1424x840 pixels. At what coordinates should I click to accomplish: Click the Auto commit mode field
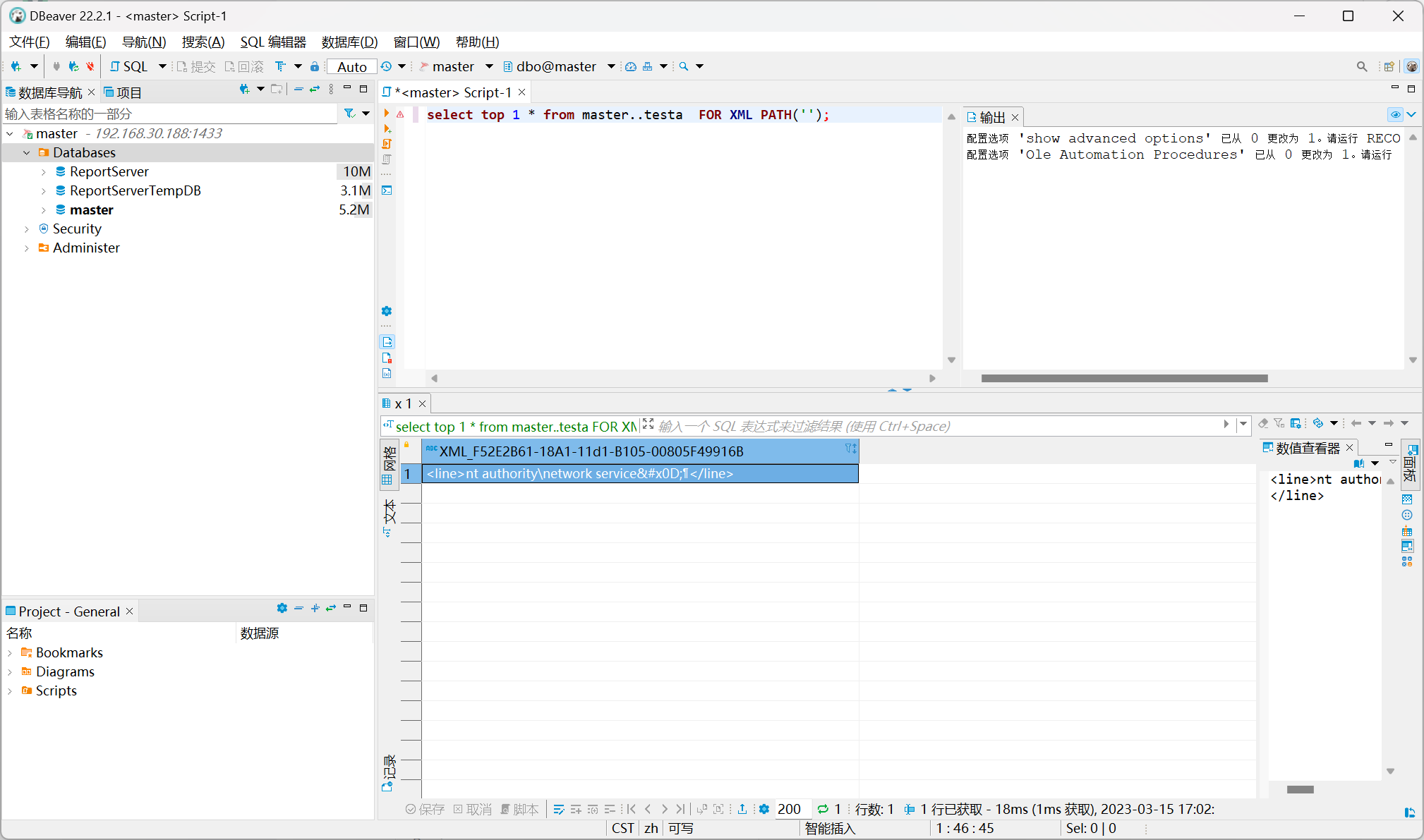(x=351, y=66)
